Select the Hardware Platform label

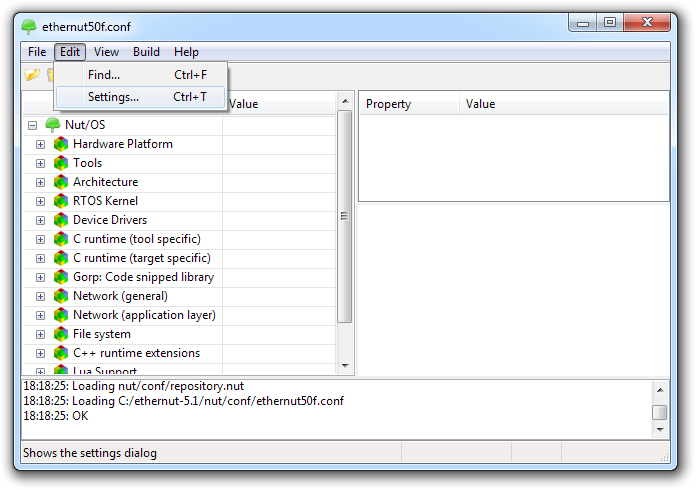pyautogui.click(x=123, y=144)
